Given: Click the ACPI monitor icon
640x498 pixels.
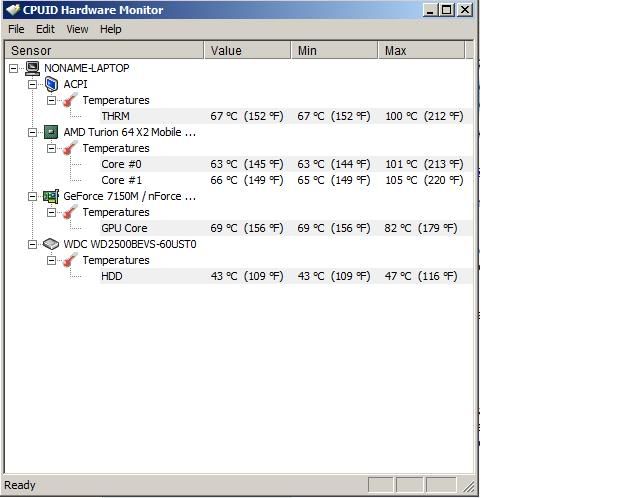Looking at the screenshot, I should click(51, 84).
